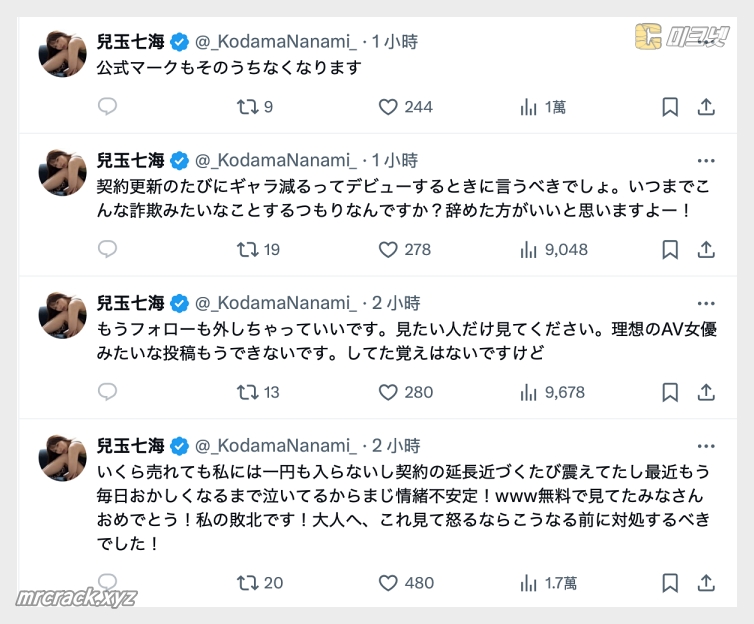The image size is (754, 624).
Task: Like the tweet with 244 likes
Action: pyautogui.click(x=389, y=107)
